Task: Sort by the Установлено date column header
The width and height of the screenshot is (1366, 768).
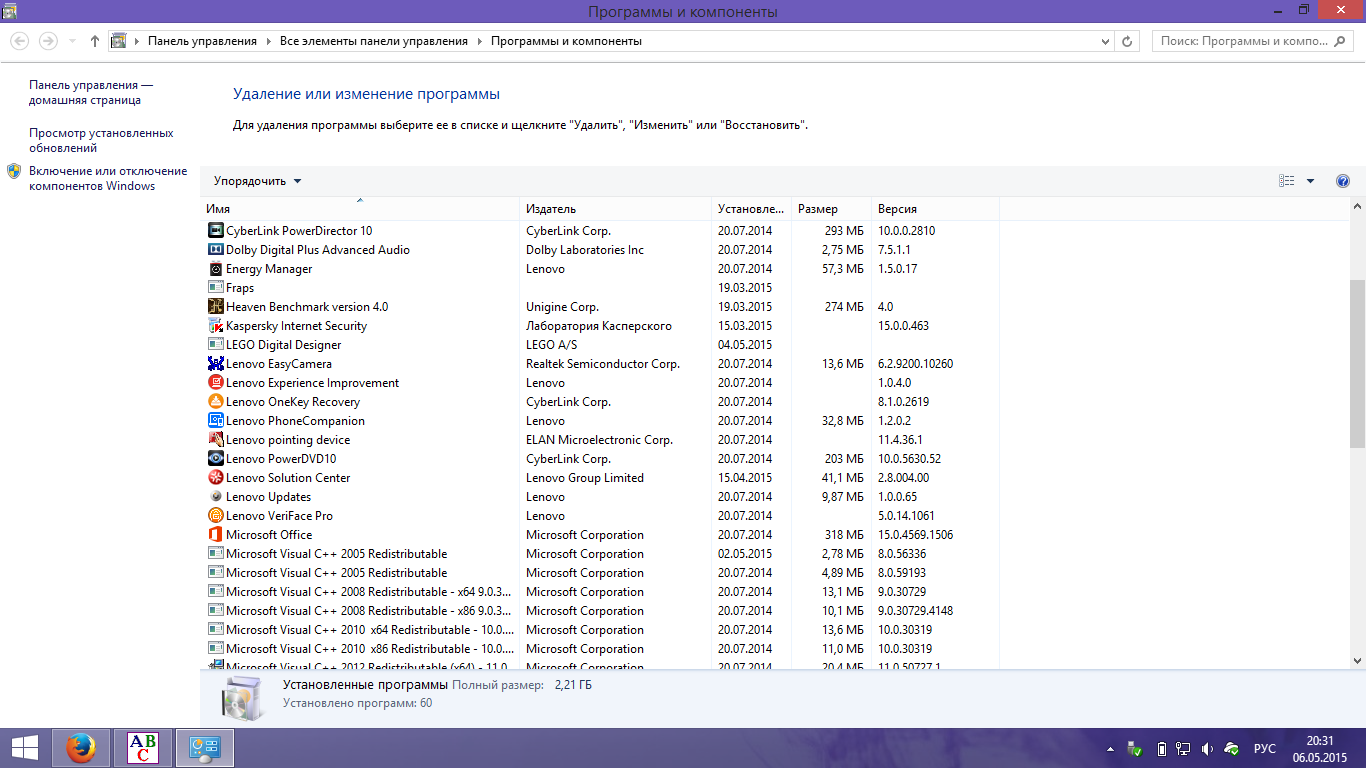Action: tap(751, 209)
